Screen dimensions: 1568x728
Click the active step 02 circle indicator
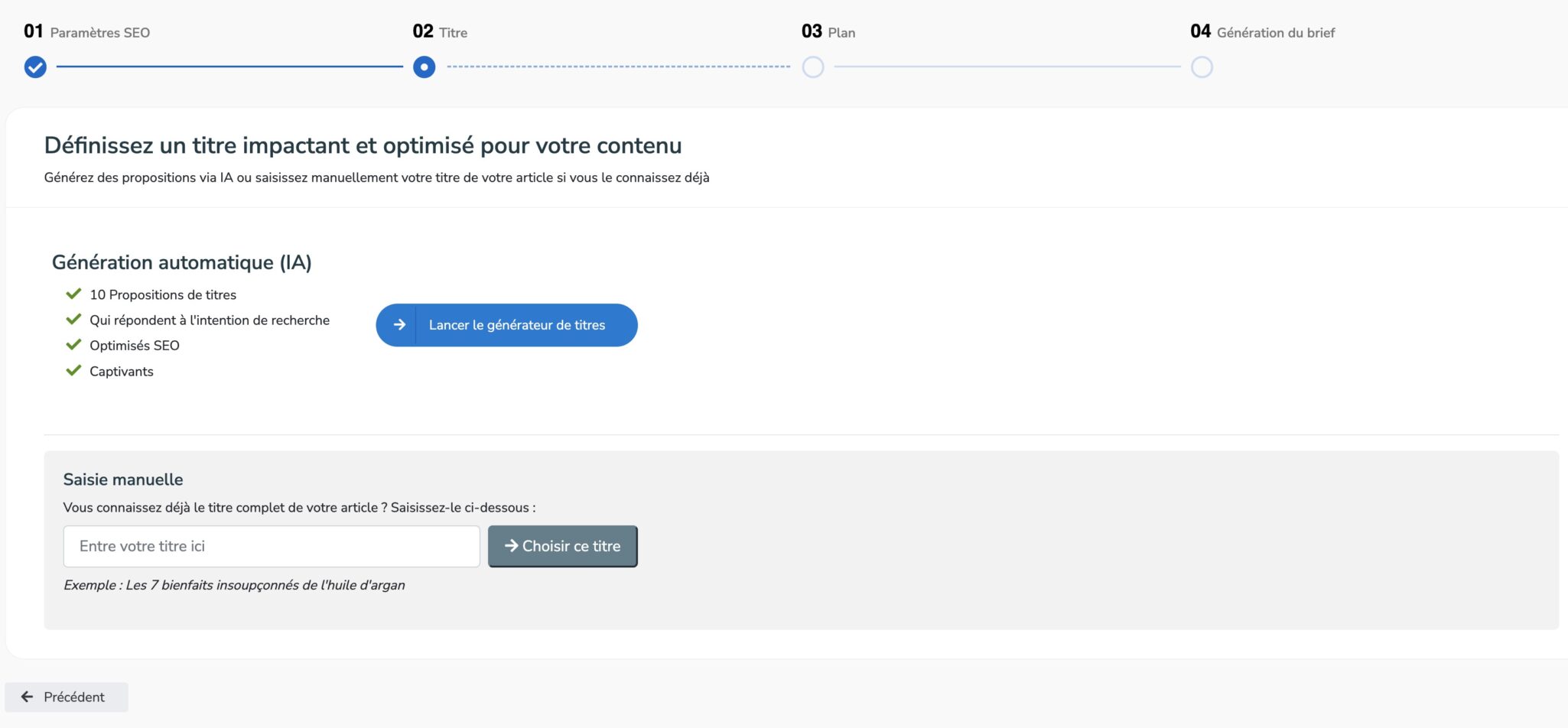click(x=424, y=67)
